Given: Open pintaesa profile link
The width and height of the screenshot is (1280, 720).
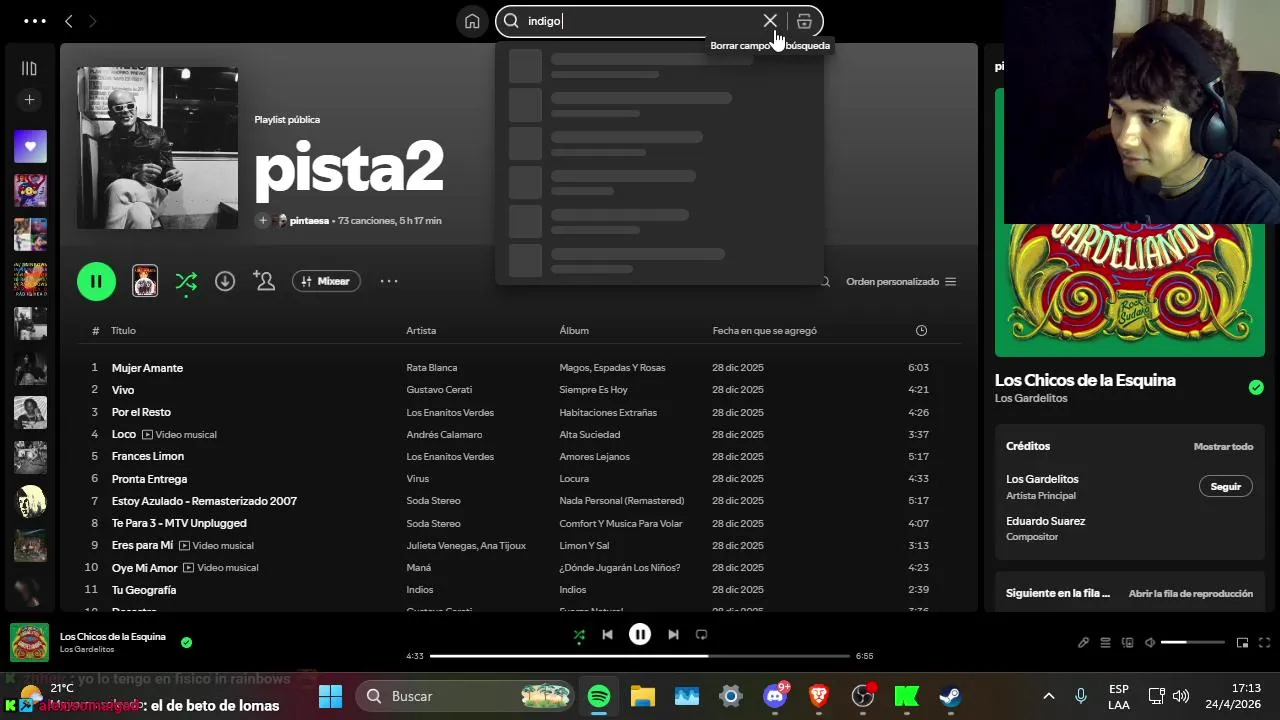Looking at the screenshot, I should point(309,221).
